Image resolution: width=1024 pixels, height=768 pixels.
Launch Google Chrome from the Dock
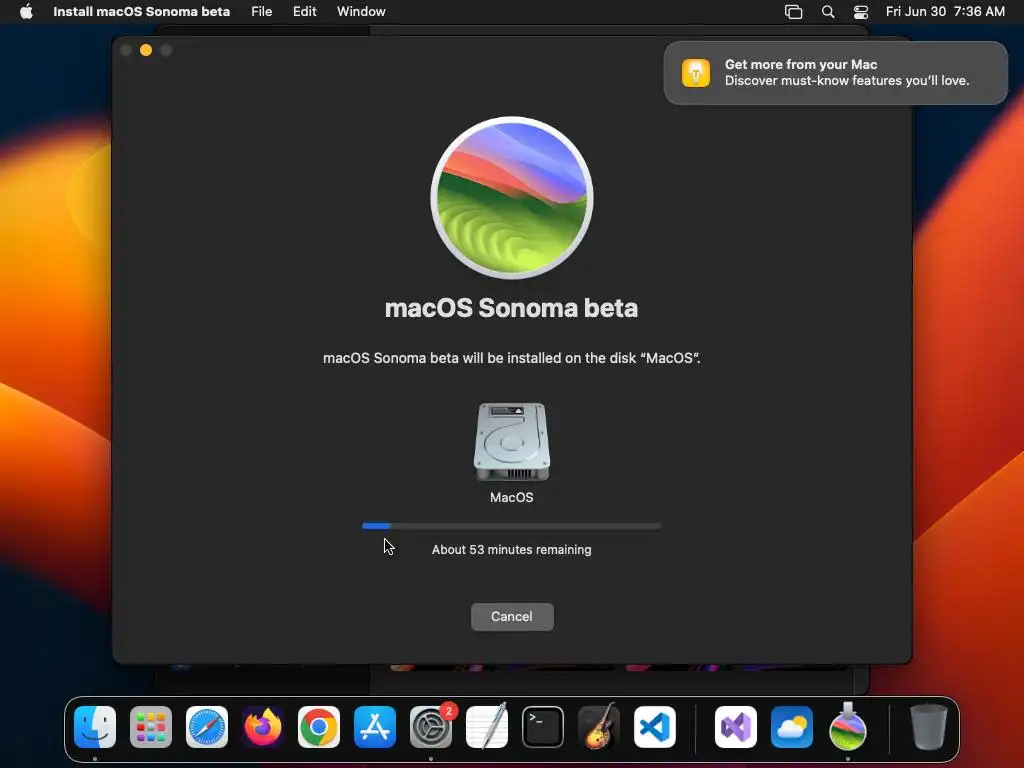[319, 727]
